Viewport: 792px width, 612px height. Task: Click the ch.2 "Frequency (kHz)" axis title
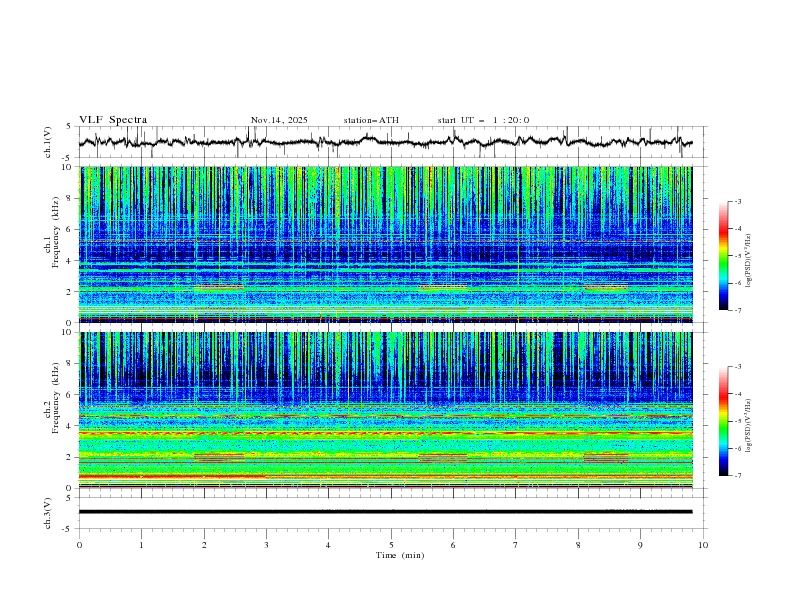click(x=56, y=398)
